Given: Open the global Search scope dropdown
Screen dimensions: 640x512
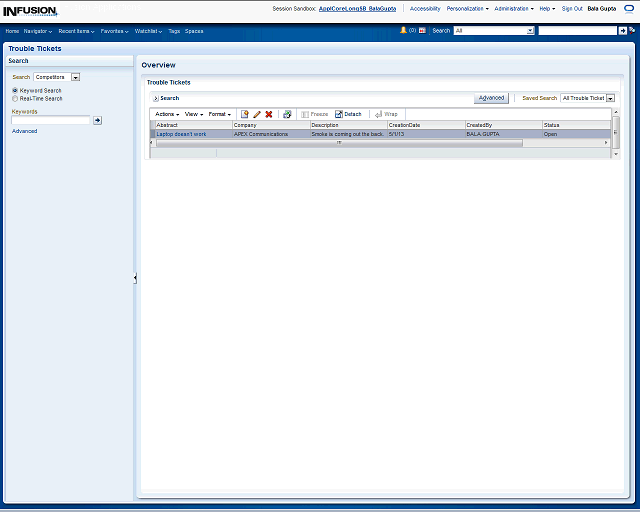Looking at the screenshot, I should 530,31.
